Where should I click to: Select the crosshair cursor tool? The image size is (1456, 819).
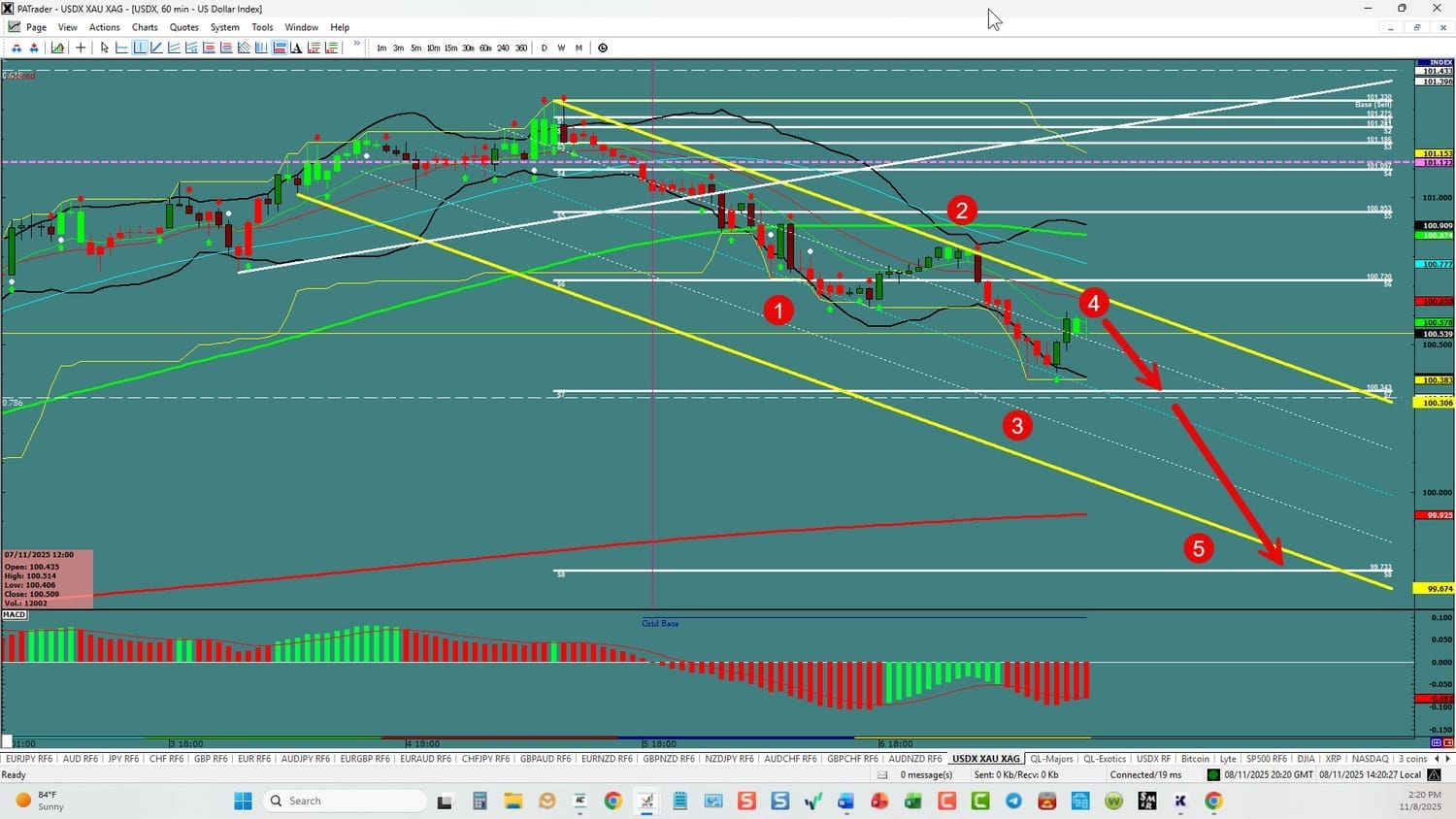click(81, 48)
